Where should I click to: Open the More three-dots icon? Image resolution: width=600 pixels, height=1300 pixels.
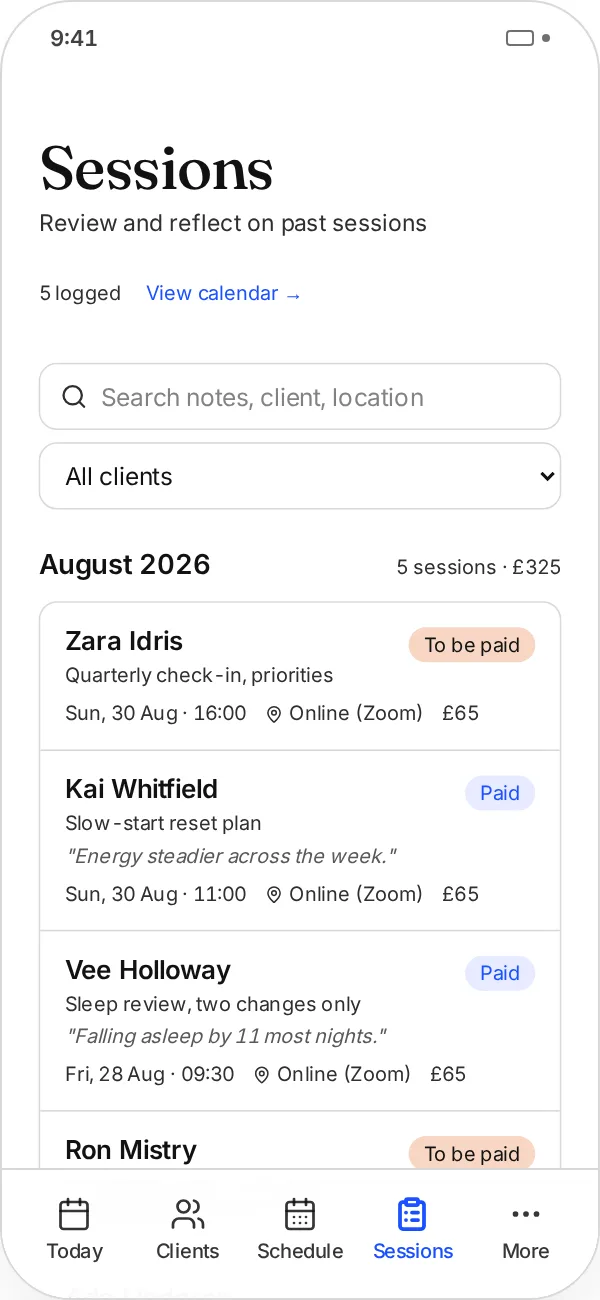525,1214
